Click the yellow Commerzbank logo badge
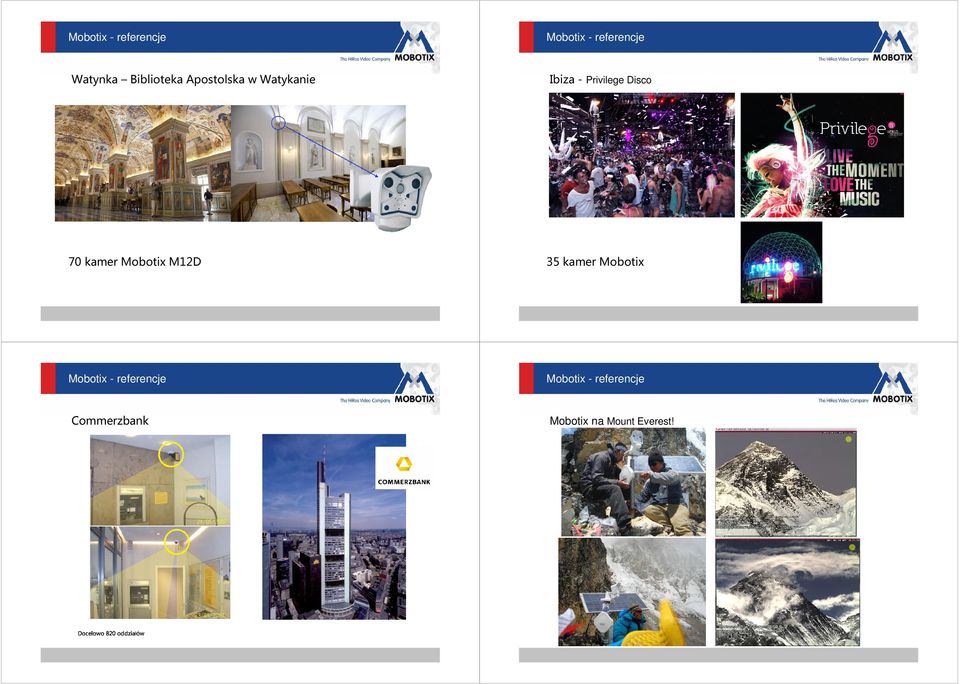 (403, 468)
